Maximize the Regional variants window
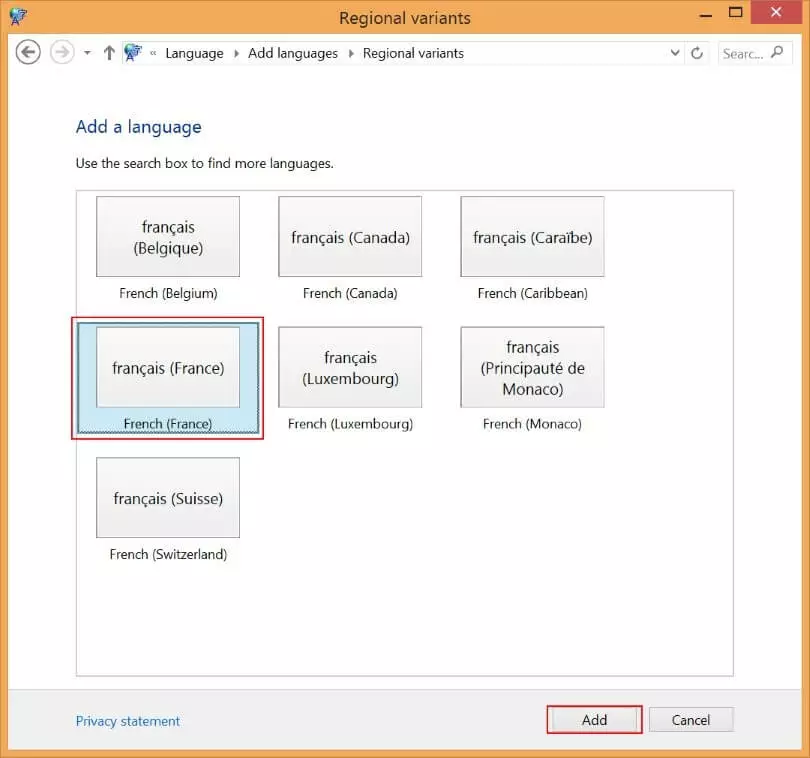 pos(735,13)
